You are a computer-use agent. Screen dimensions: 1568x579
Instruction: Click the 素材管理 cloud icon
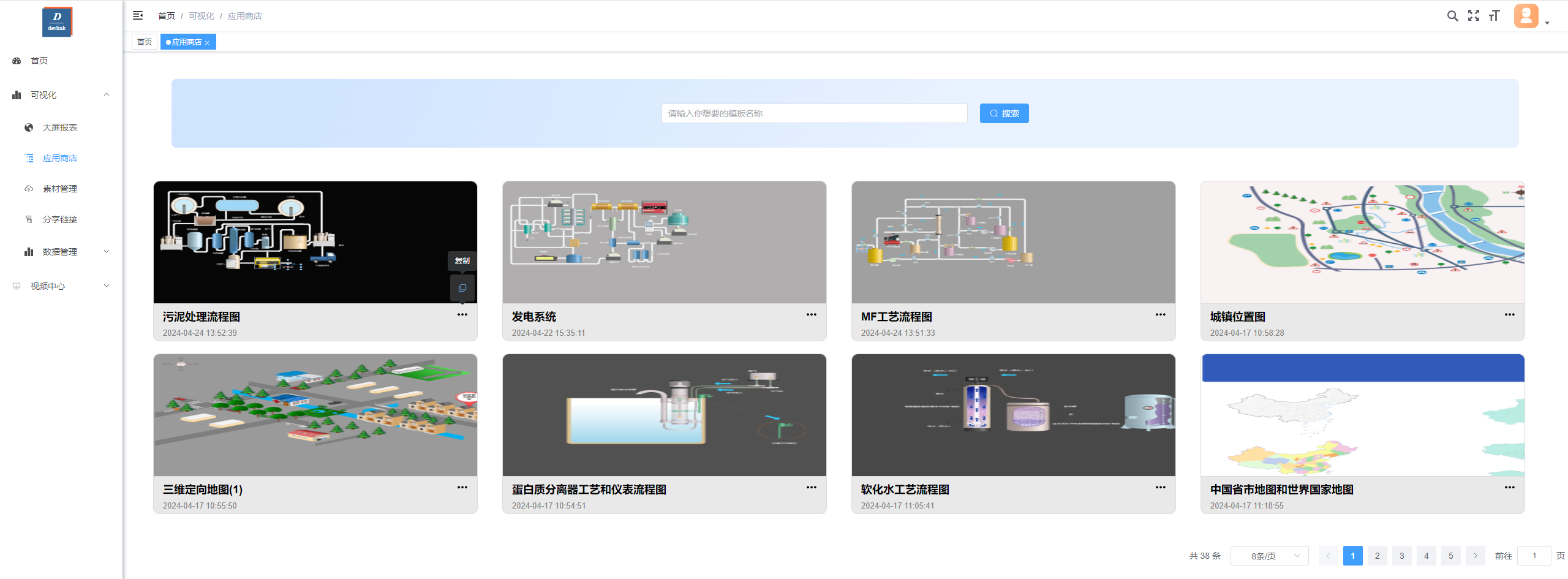(29, 189)
